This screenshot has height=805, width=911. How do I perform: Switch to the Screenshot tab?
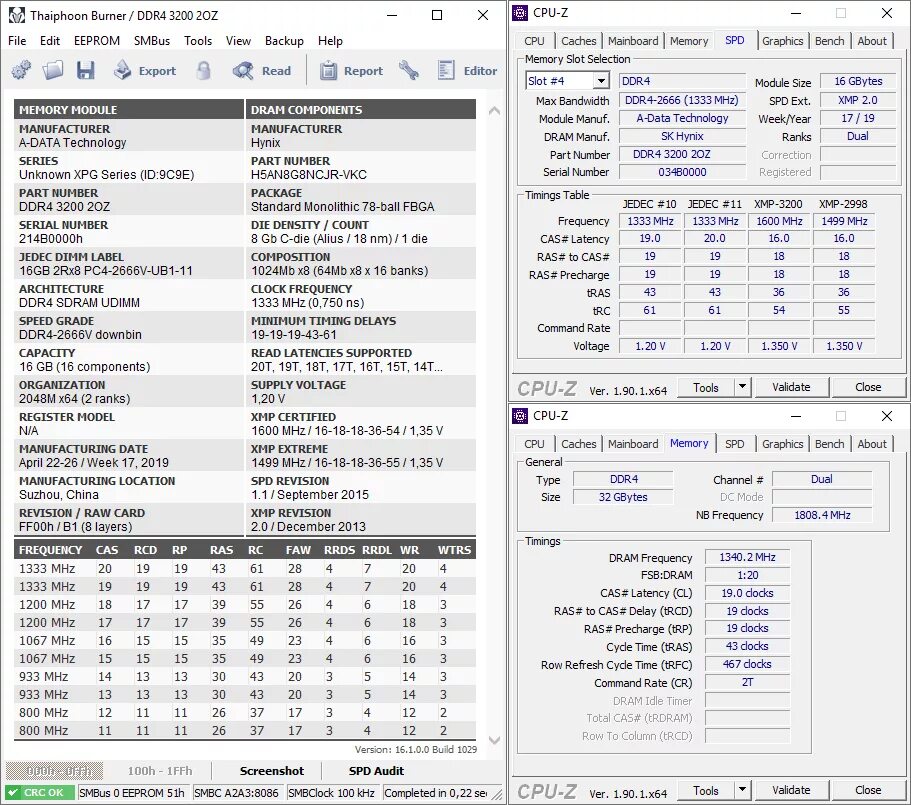272,771
